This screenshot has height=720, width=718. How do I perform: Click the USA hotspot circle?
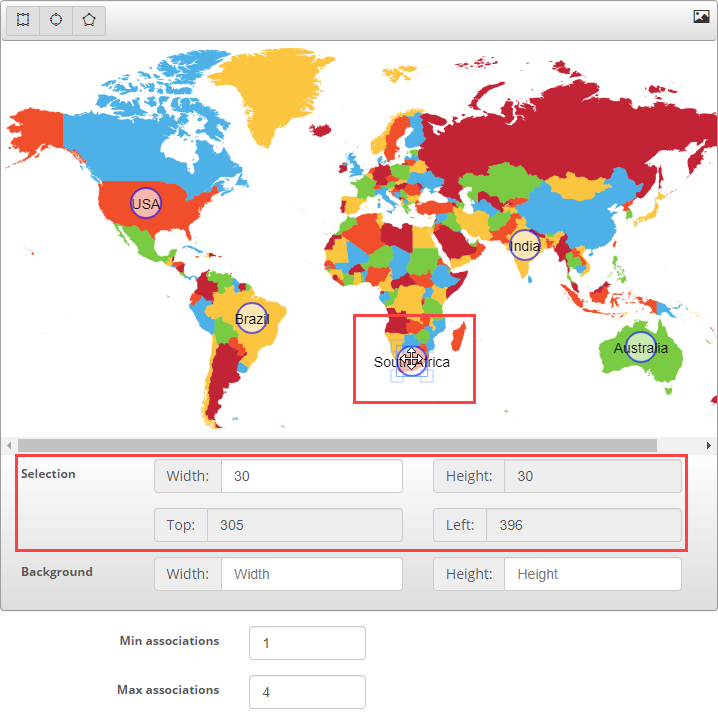[145, 203]
